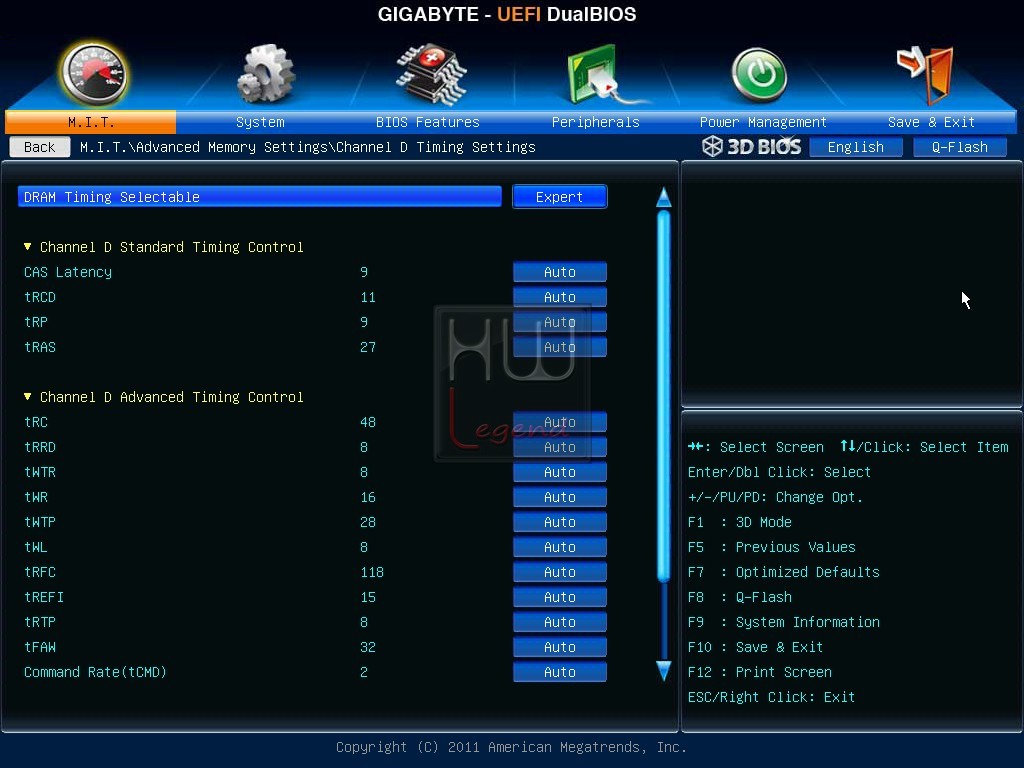Click the System gears icon
The height and width of the screenshot is (768, 1024).
click(266, 74)
